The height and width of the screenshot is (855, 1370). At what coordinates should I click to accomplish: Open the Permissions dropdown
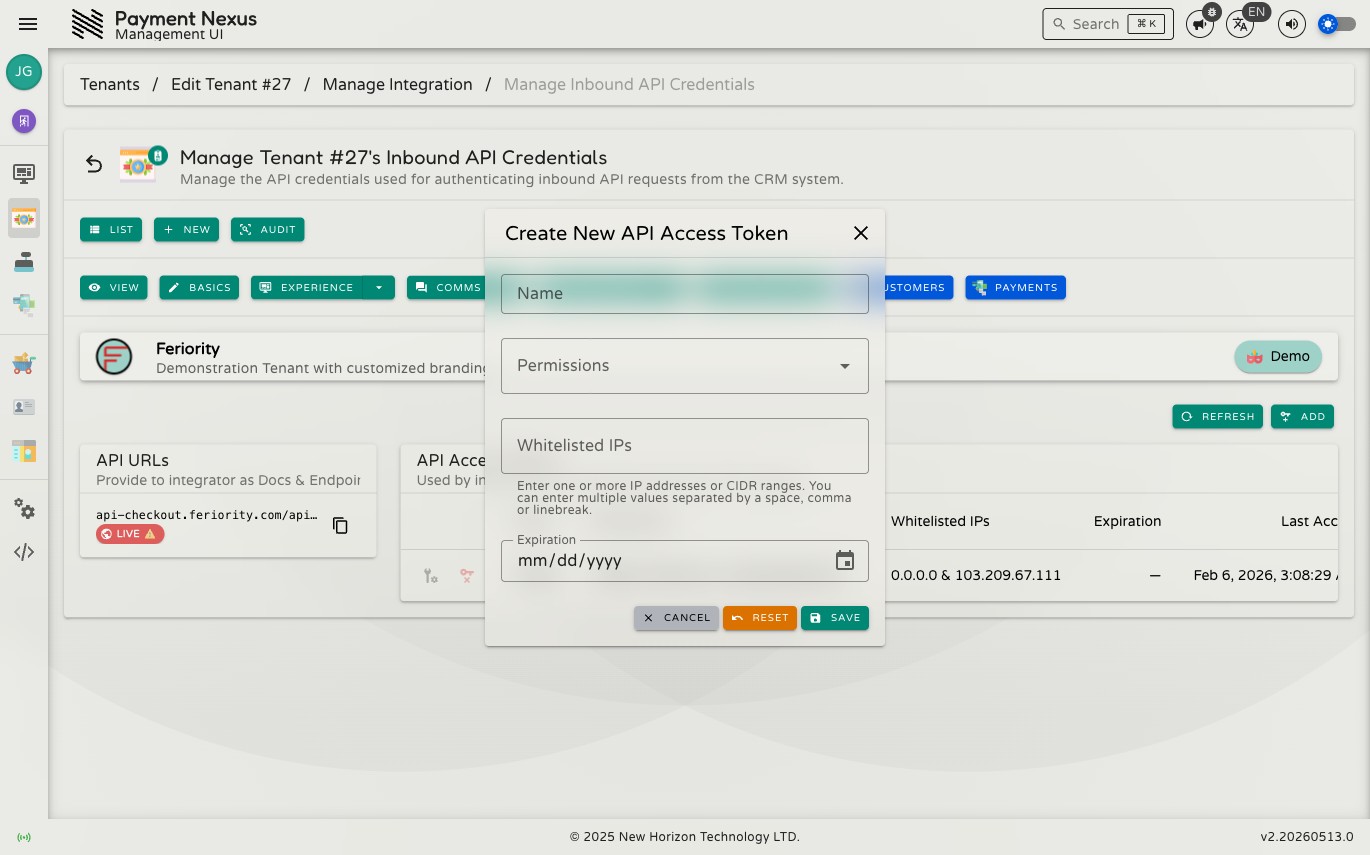(x=685, y=366)
